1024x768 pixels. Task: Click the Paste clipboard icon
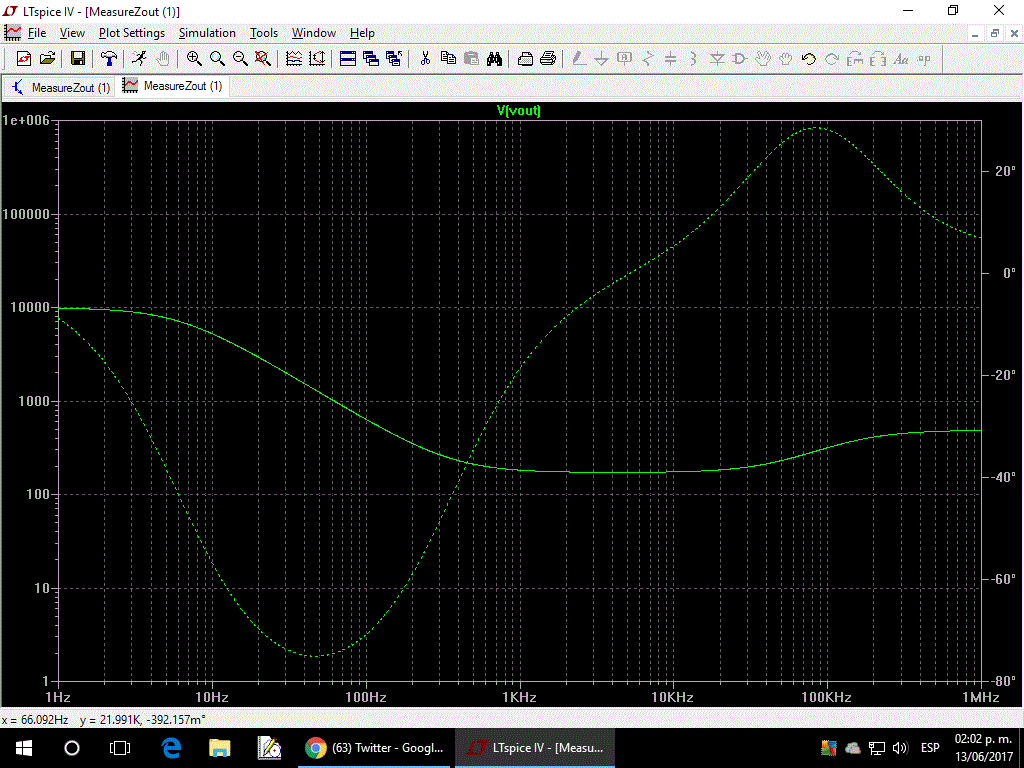(471, 59)
